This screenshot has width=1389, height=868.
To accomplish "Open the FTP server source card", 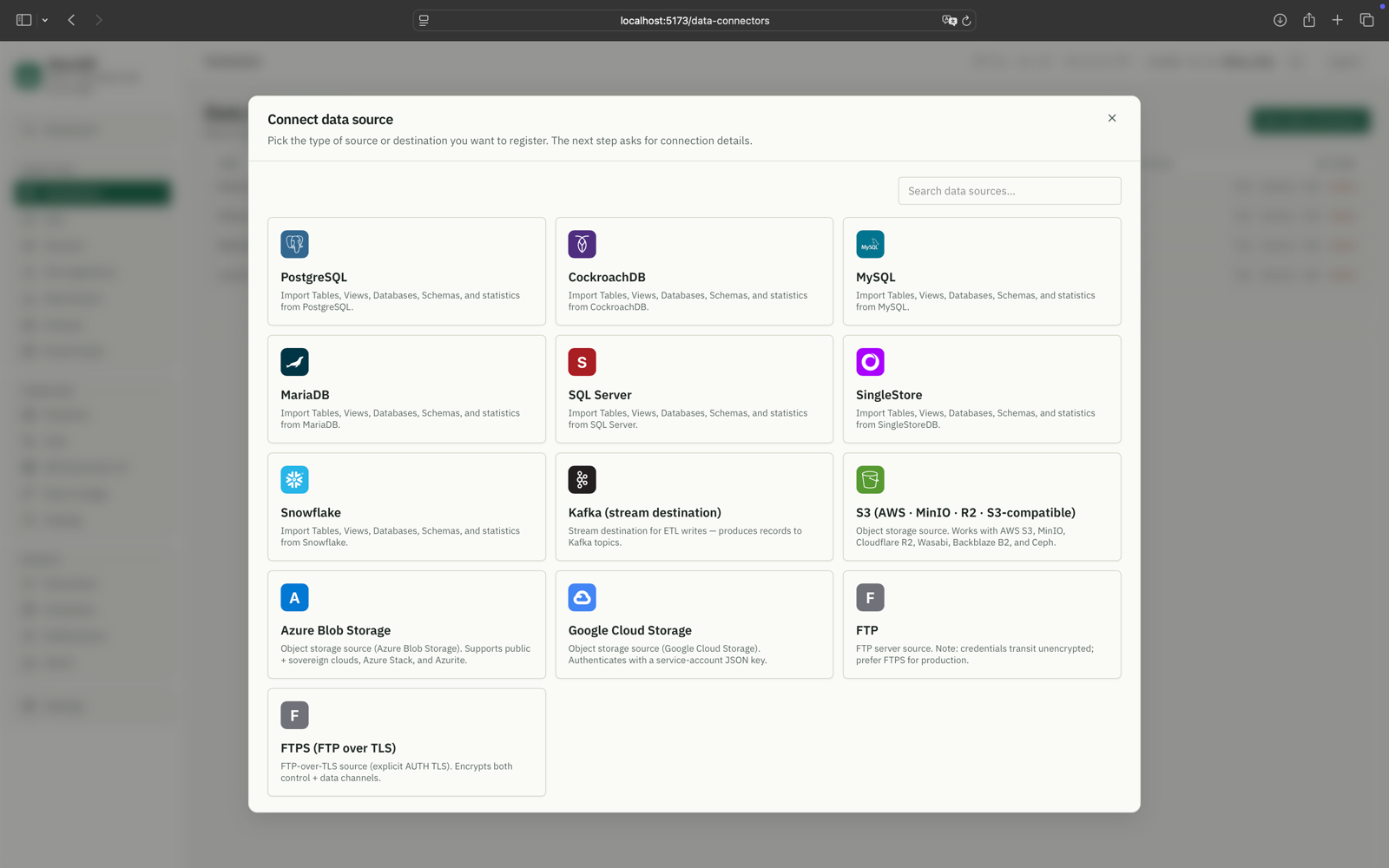I will 982,624.
